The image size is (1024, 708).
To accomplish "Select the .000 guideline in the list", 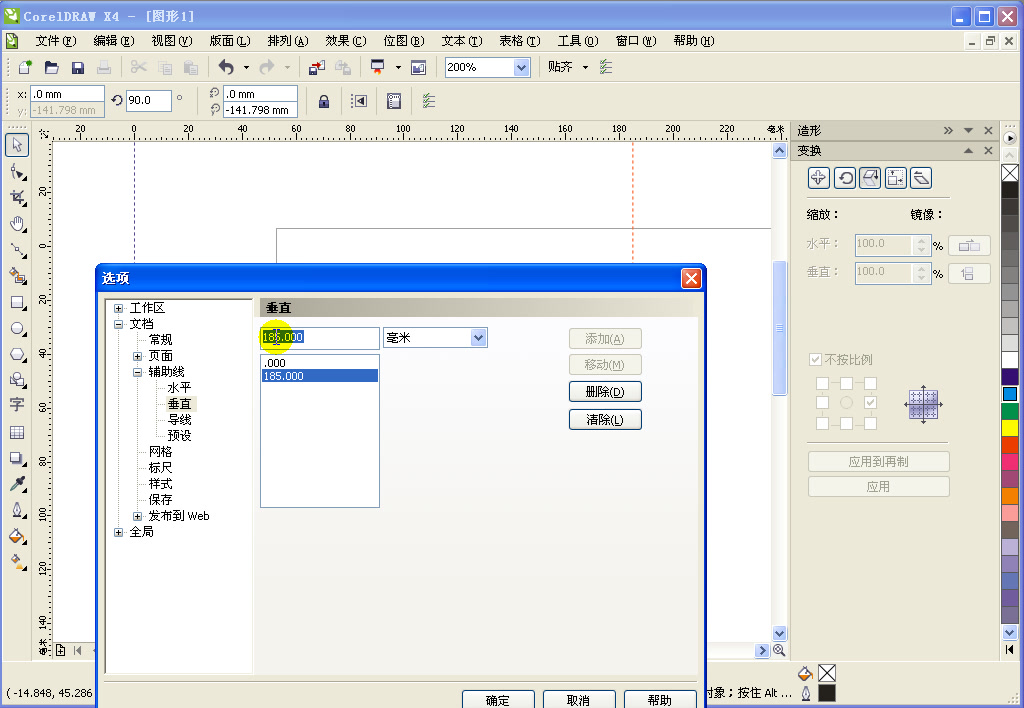I will 319,363.
